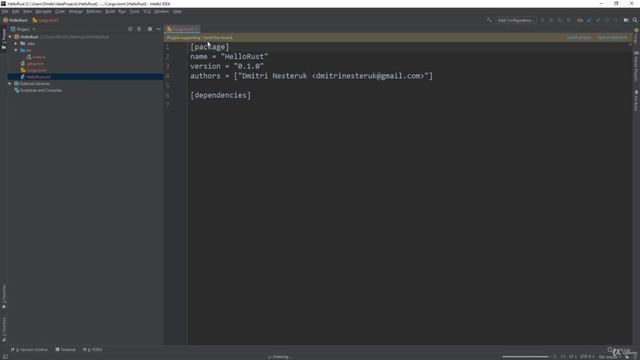The width and height of the screenshot is (640, 360).
Task: Click Search Everywhere magnifier icon
Action: [635, 20]
